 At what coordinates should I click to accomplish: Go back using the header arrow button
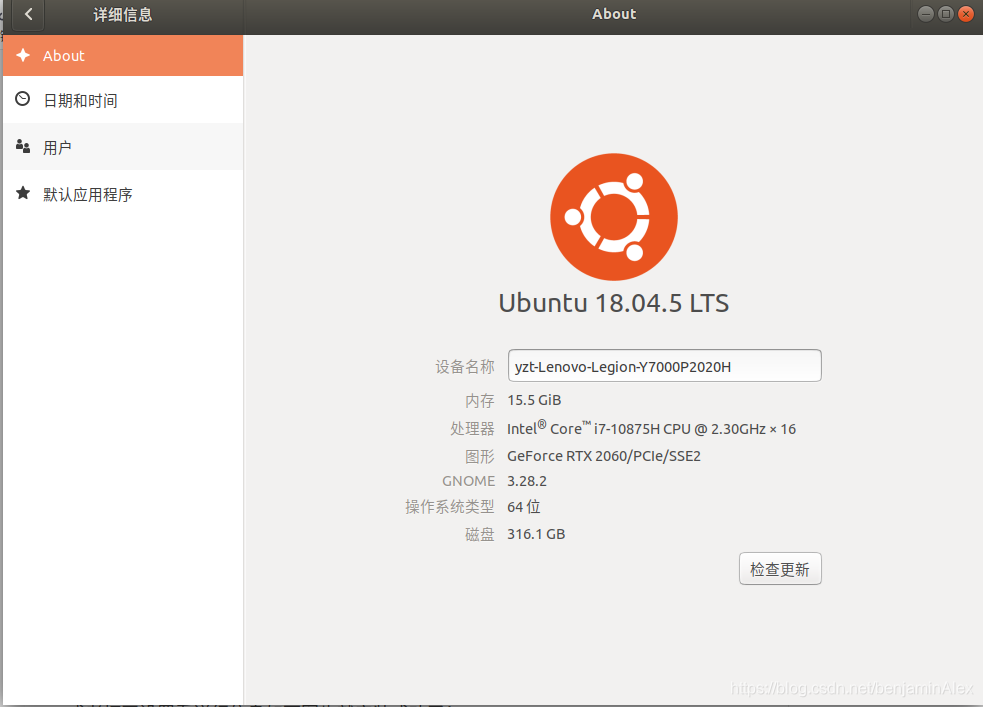coord(28,14)
